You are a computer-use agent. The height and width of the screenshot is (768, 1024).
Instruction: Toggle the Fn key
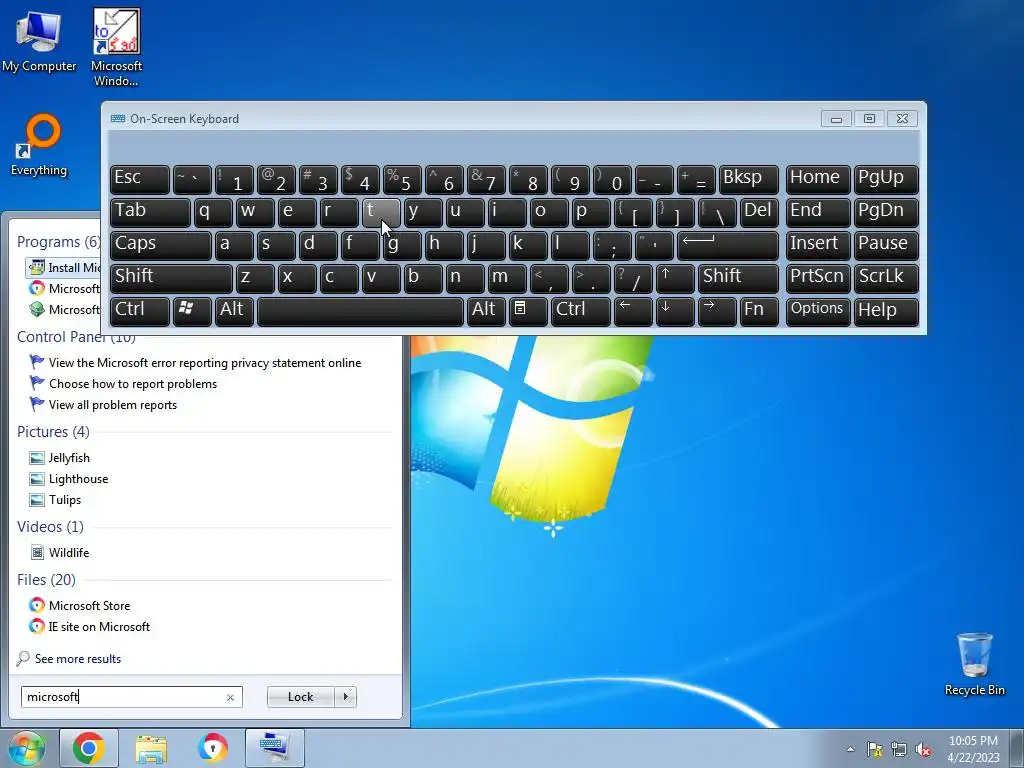(x=759, y=311)
